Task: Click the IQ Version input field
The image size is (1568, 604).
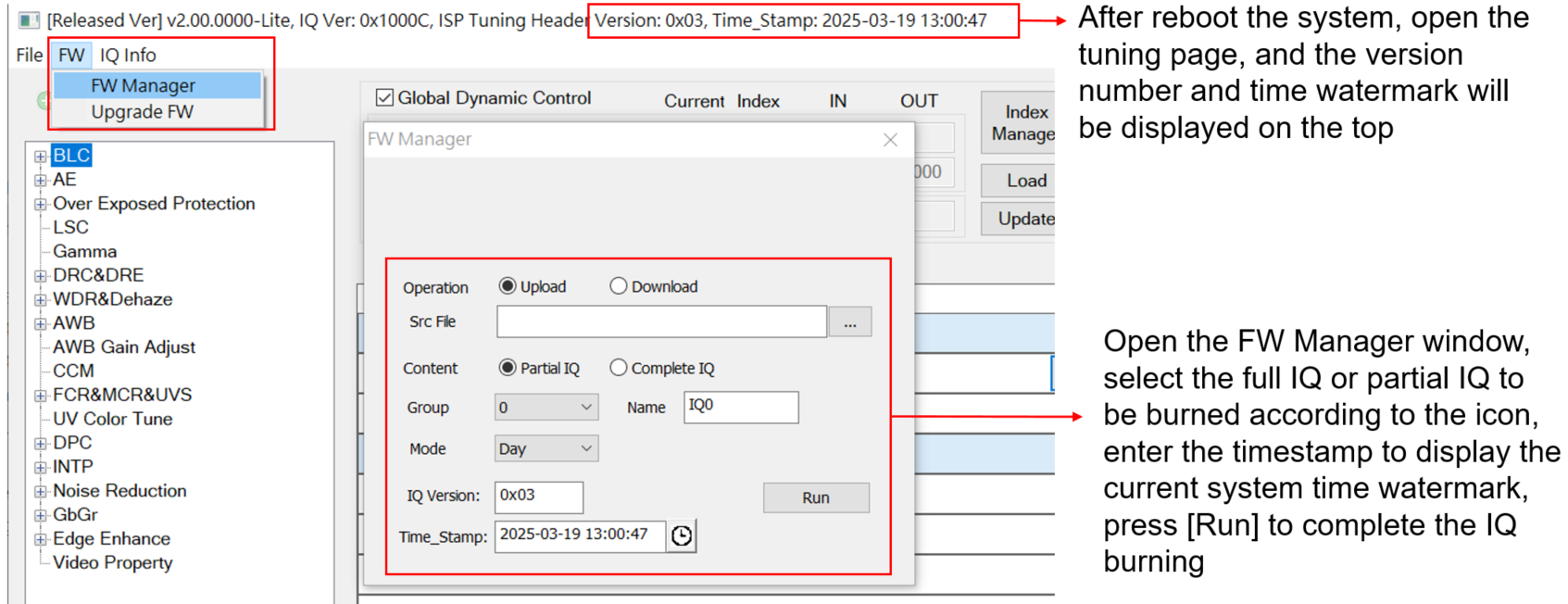Action: point(538,497)
